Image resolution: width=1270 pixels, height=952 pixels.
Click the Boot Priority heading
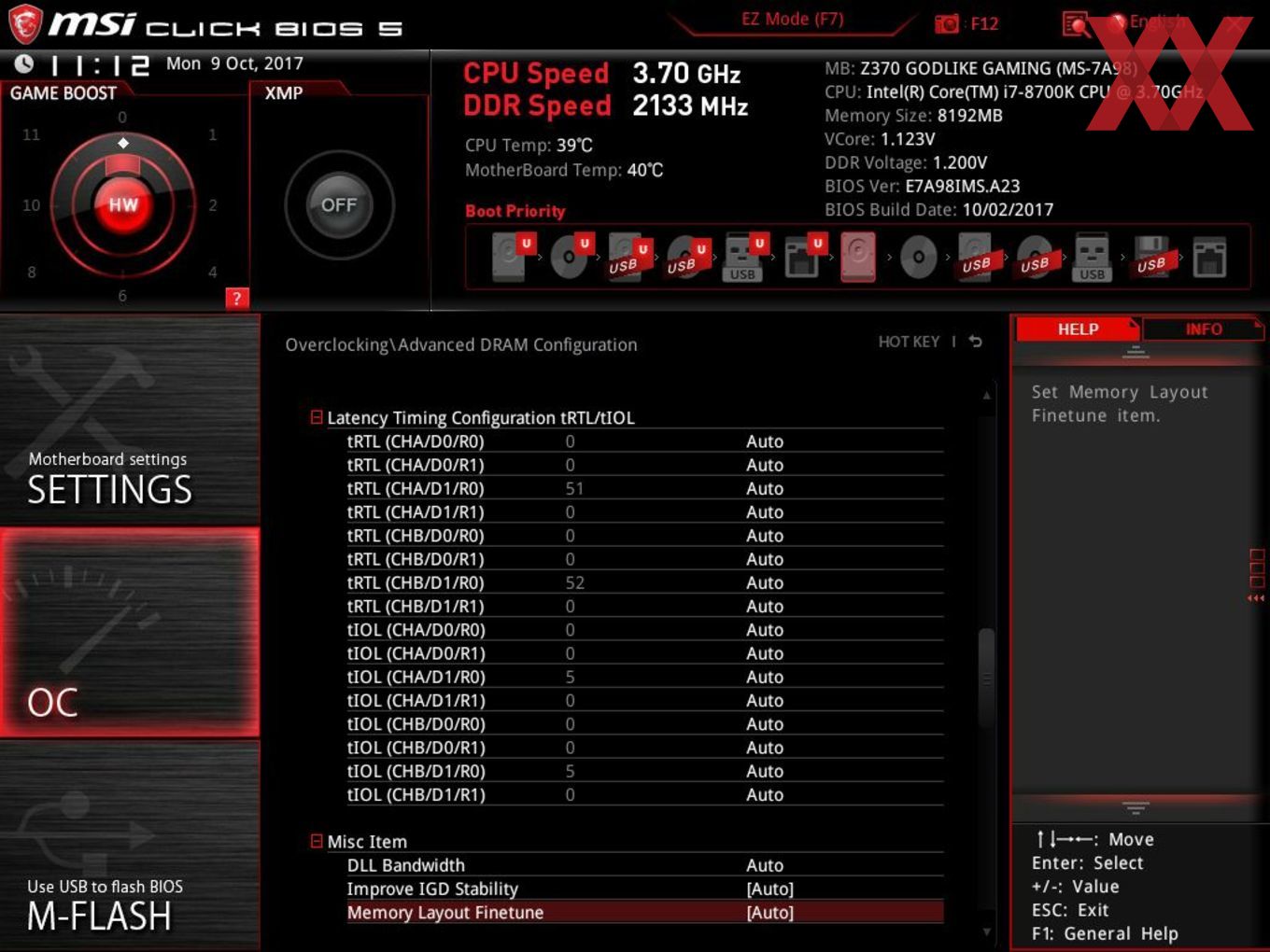click(515, 211)
